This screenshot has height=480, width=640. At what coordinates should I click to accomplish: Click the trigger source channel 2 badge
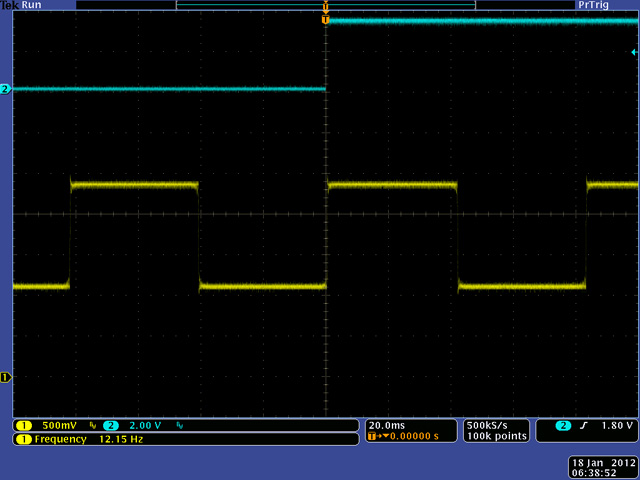click(564, 425)
